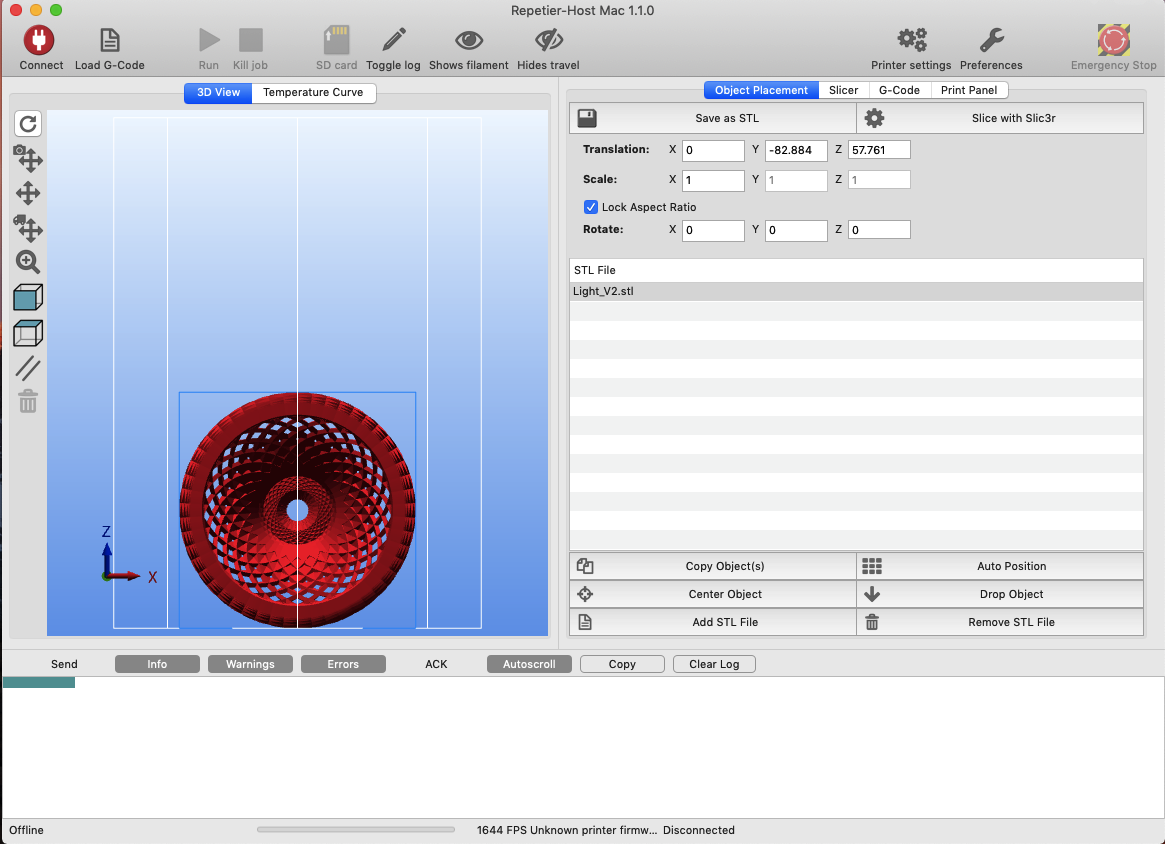
Task: Click the Translation Y field showing -82.884
Action: tap(796, 150)
